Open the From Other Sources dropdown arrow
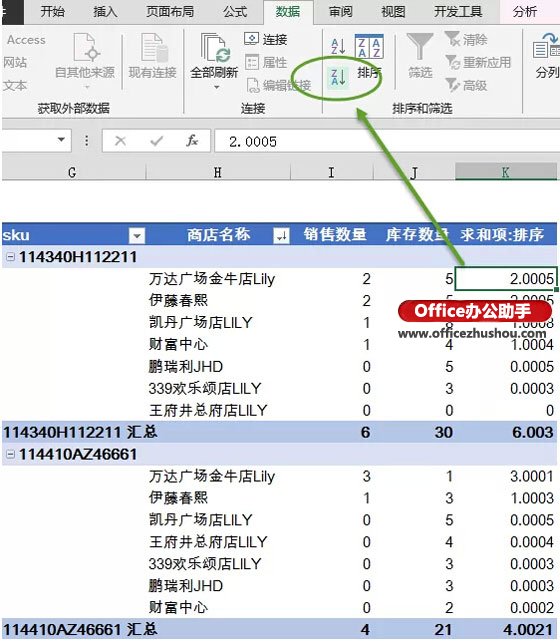This screenshot has width=560, height=642. click(87, 87)
